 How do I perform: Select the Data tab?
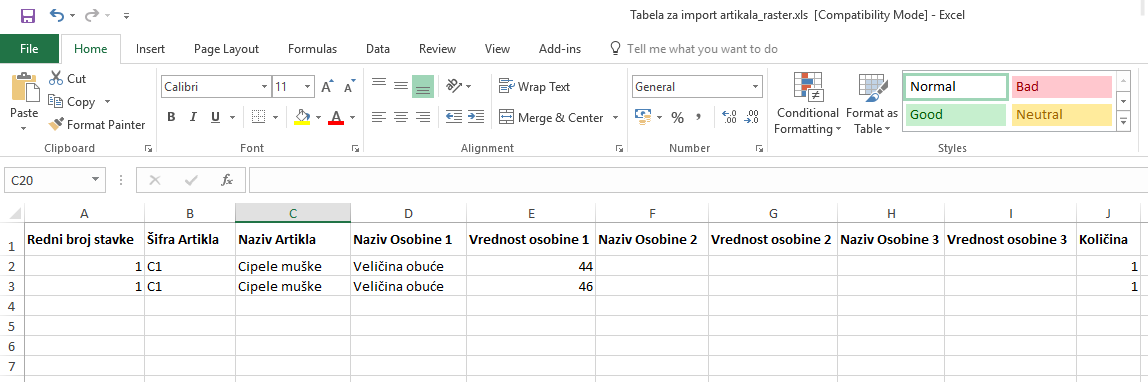pos(378,49)
